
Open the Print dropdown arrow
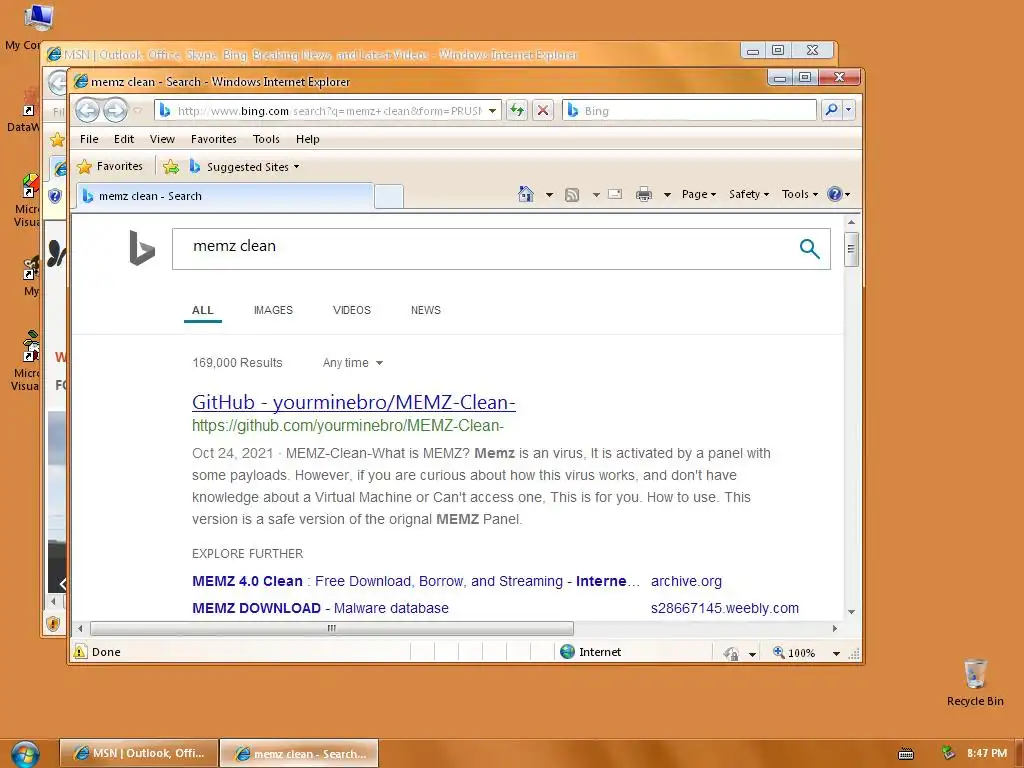click(667, 195)
